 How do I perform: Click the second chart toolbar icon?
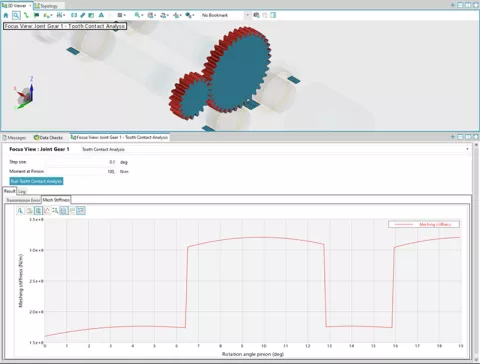(29, 211)
